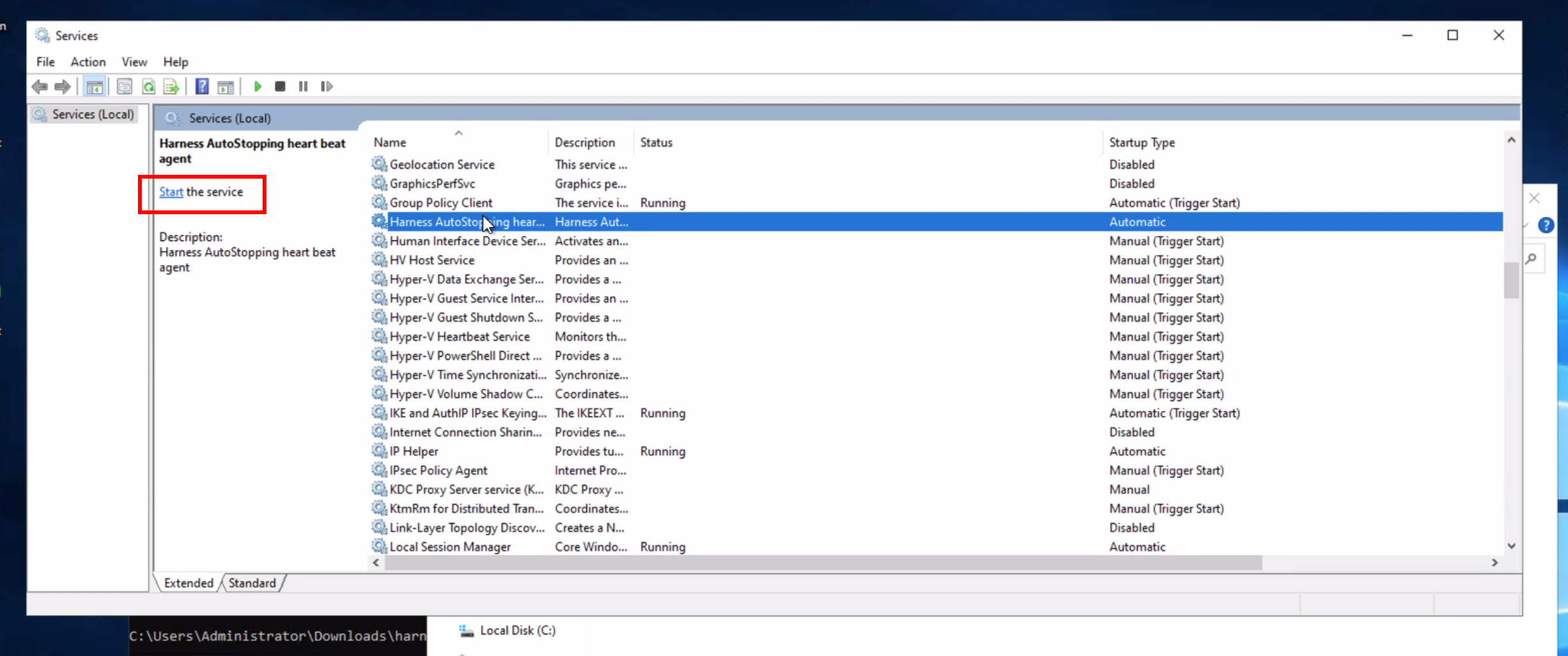Open the blue Help toolbar icon
This screenshot has height=656, width=1568.
pos(202,86)
